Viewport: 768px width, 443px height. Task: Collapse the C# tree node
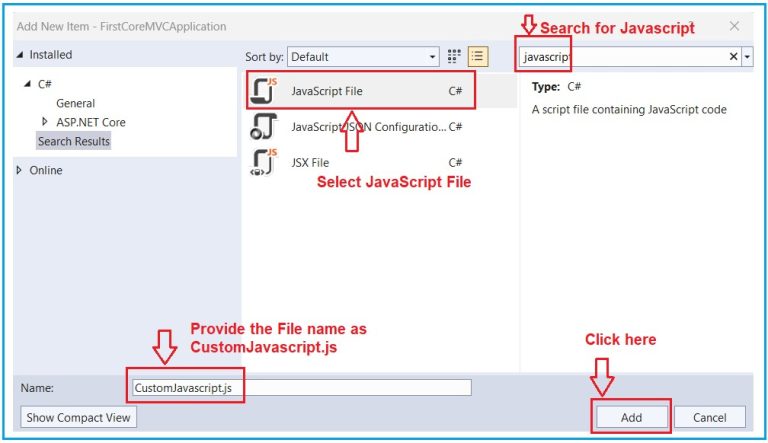[27, 84]
